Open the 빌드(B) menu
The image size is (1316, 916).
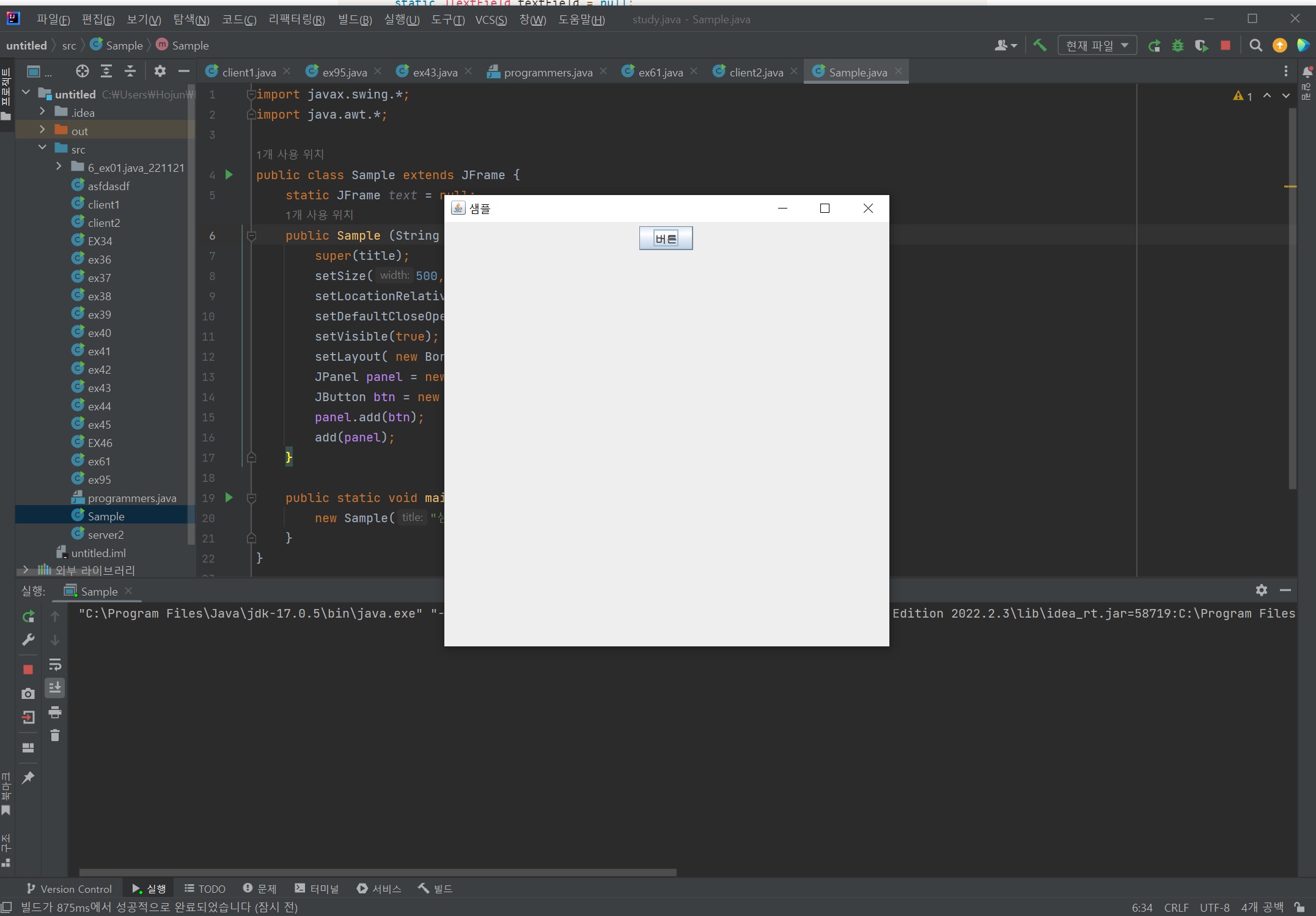pos(355,20)
